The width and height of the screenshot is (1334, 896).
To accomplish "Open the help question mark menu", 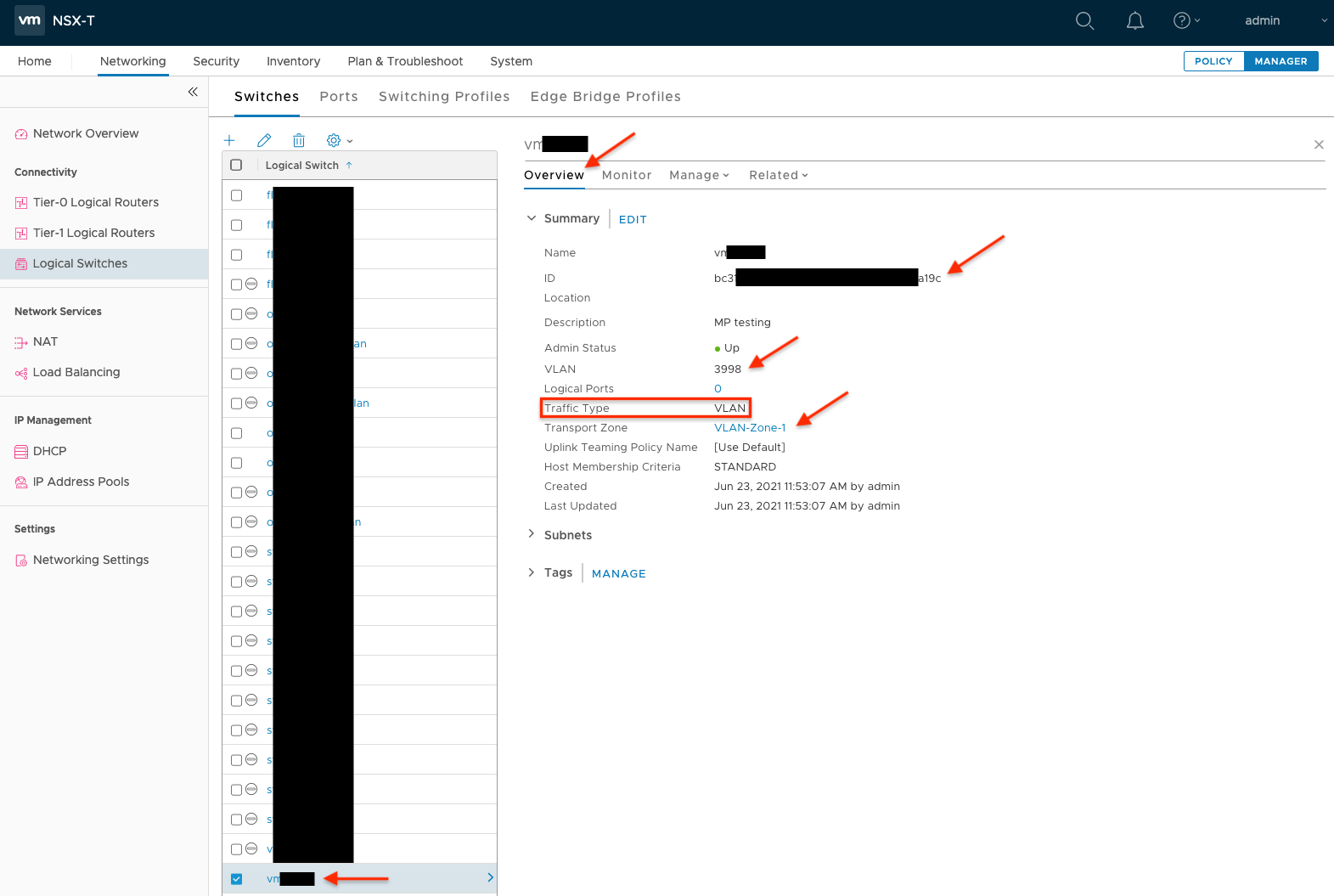I will 1185,21.
